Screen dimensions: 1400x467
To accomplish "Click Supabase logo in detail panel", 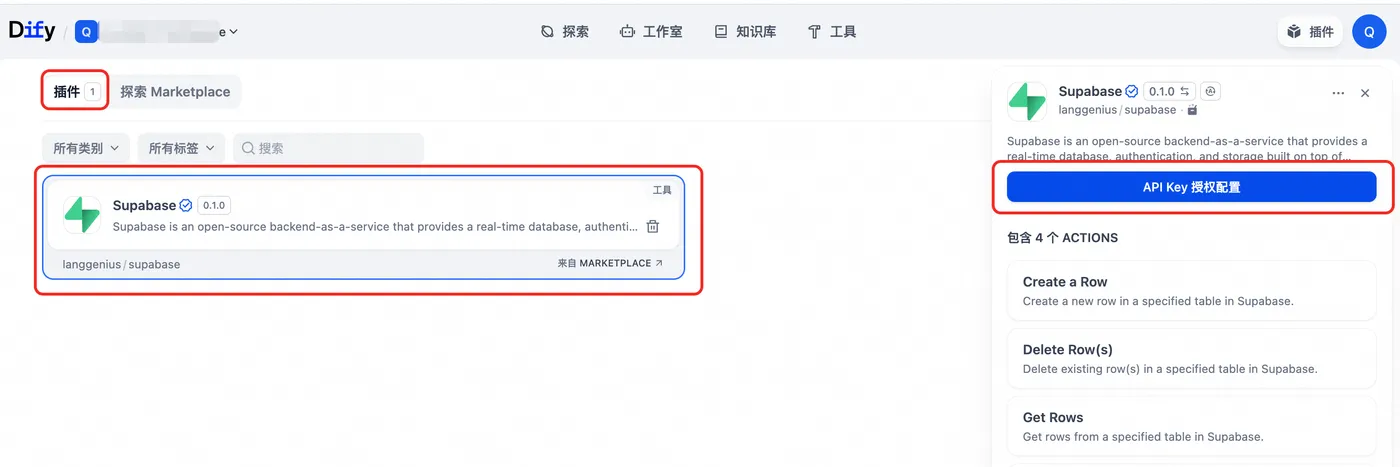I will coord(1027,102).
